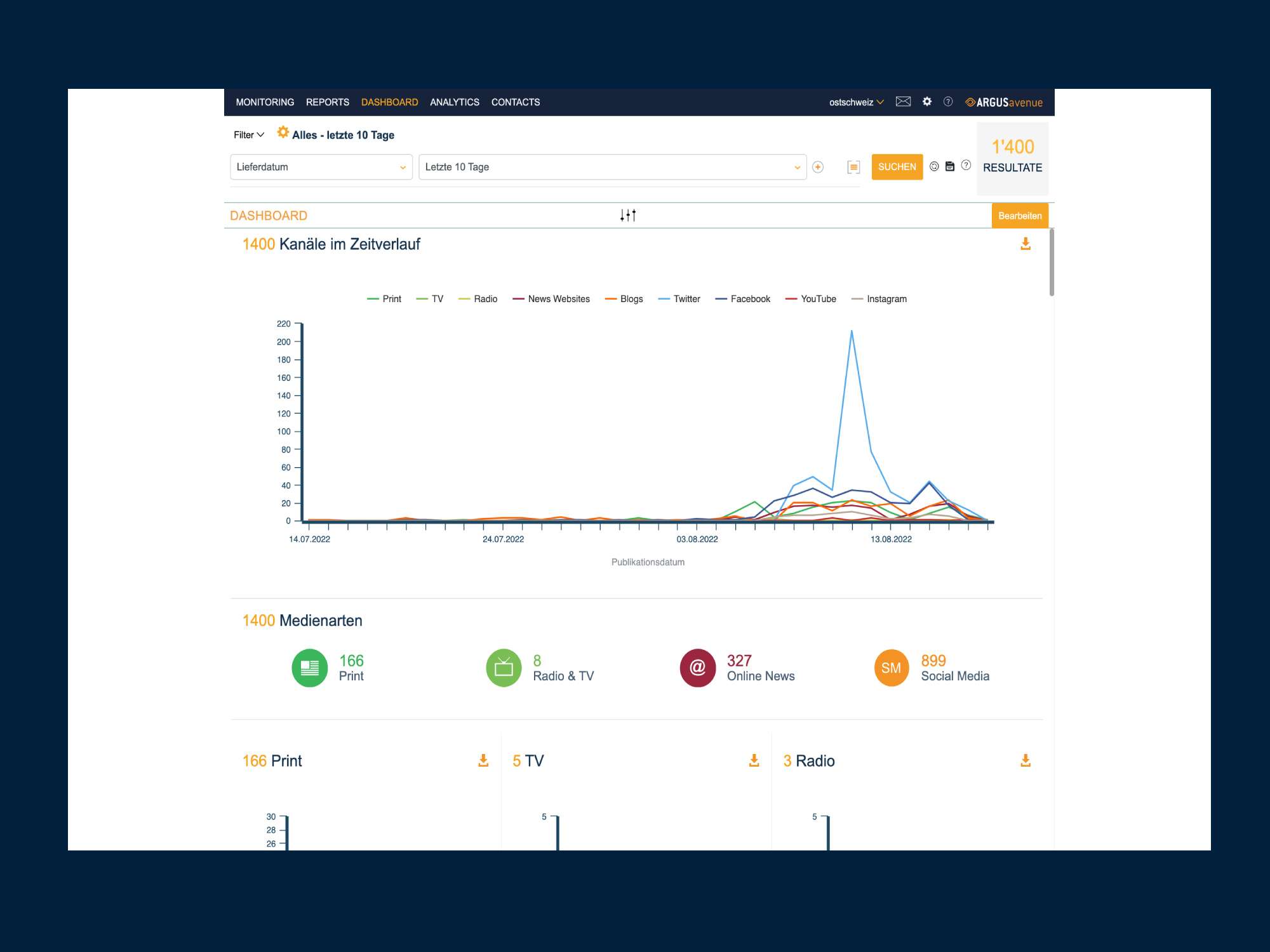Click the dashboard vertical scrollbar

tap(1052, 263)
